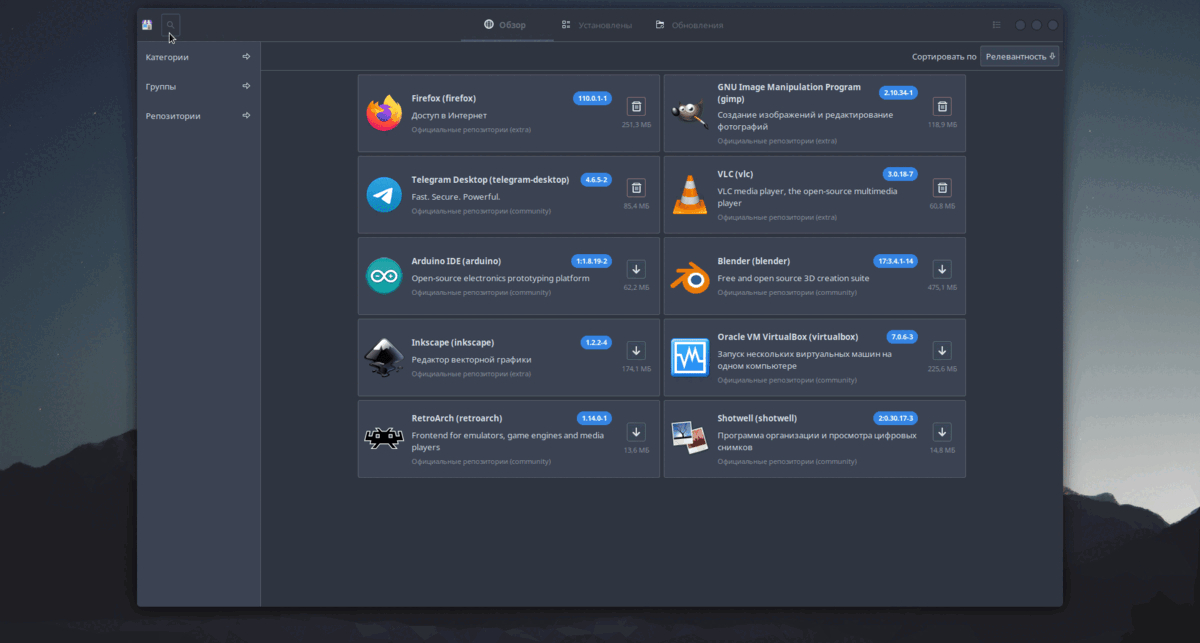Click "Free and open source 3D creation suite"
The image size is (1200, 643).
[793, 278]
